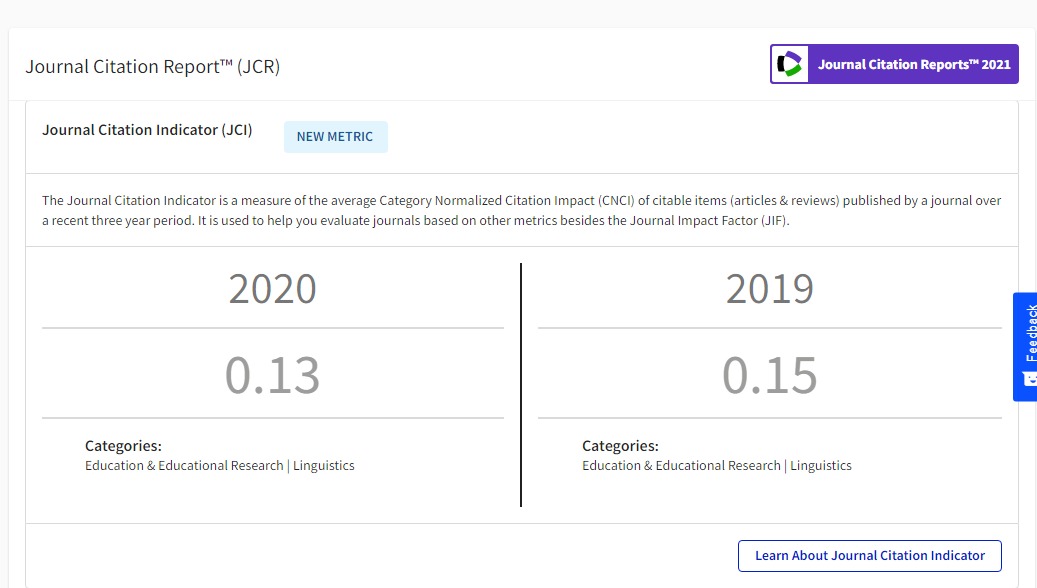Click the Journal Citation Report (JCR) title
The image size is (1037, 588).
point(153,67)
